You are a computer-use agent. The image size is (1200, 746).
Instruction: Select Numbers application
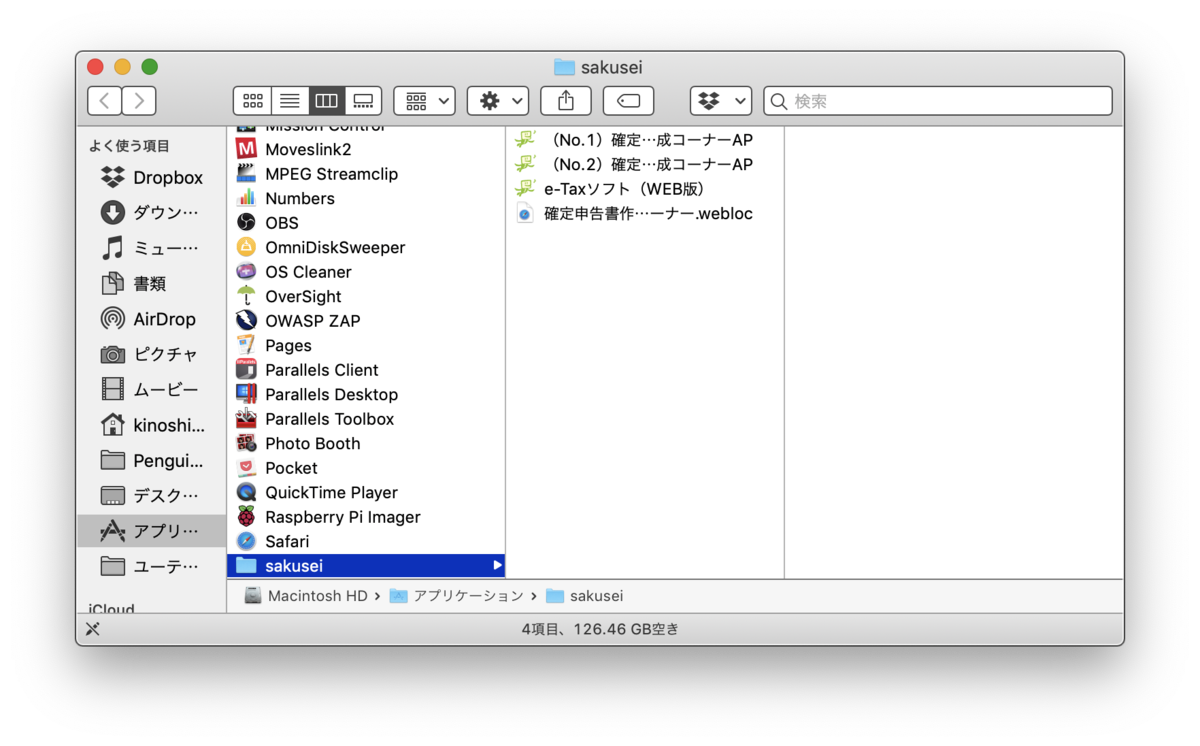coord(366,199)
